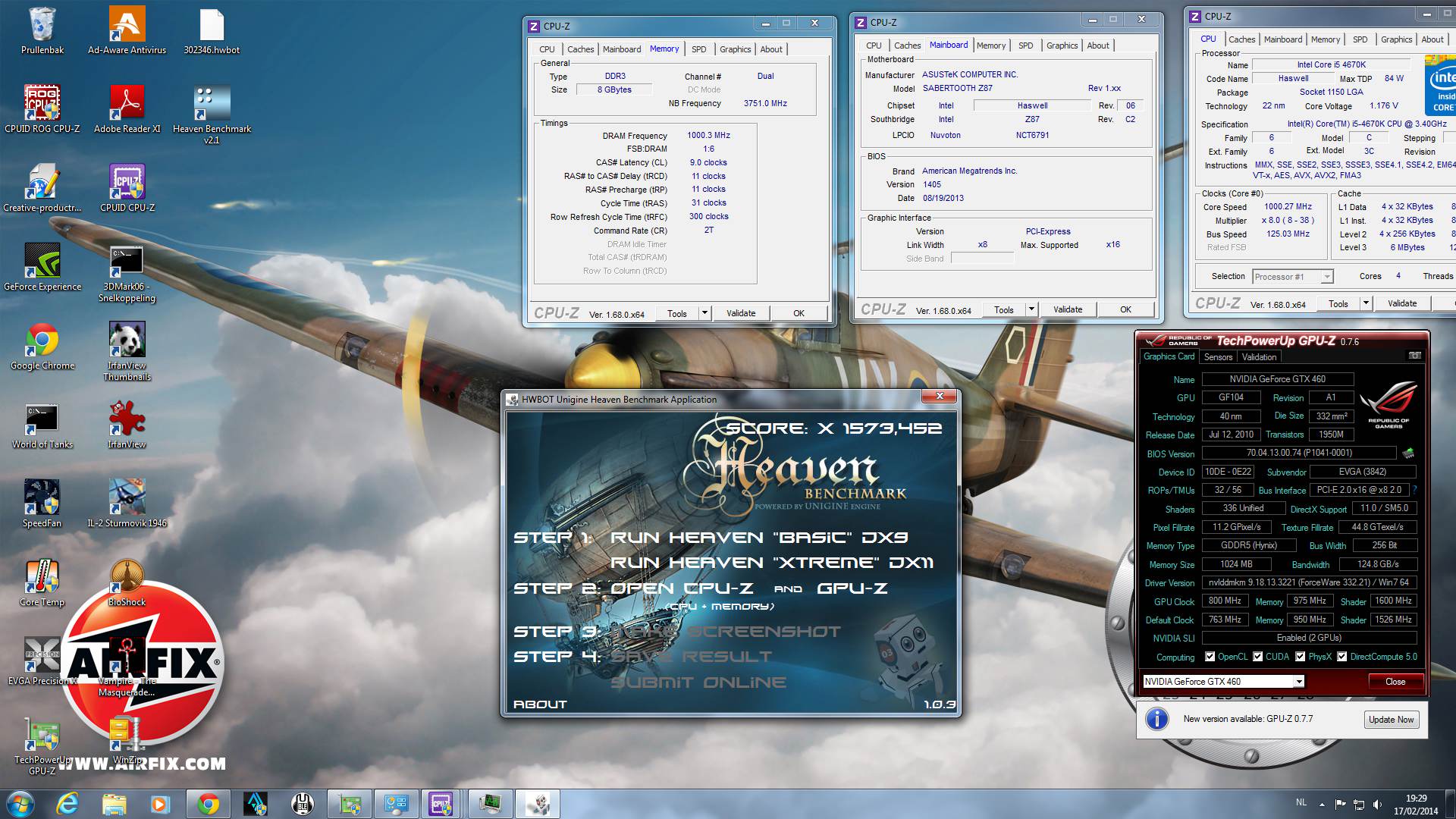Show hidden system tray icons arrow
This screenshot has height=819, width=1456.
pos(1322,805)
